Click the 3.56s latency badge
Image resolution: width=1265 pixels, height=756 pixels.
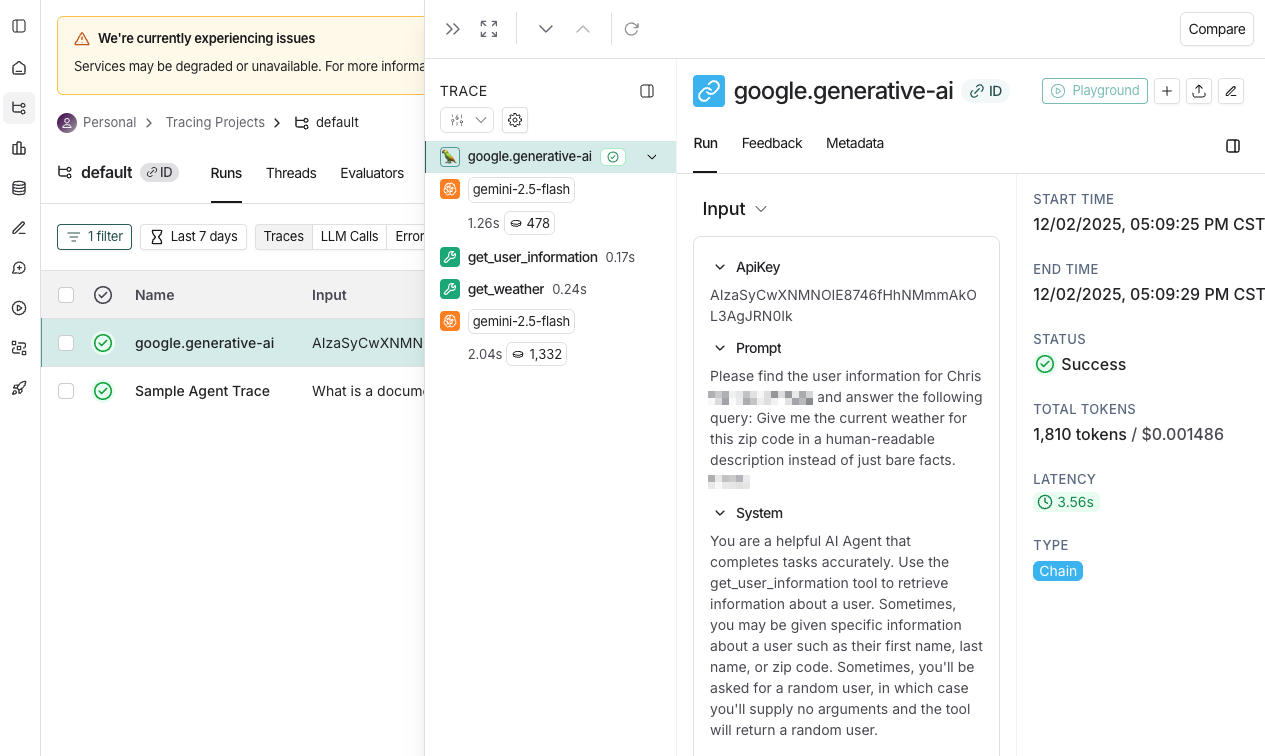click(x=1066, y=502)
